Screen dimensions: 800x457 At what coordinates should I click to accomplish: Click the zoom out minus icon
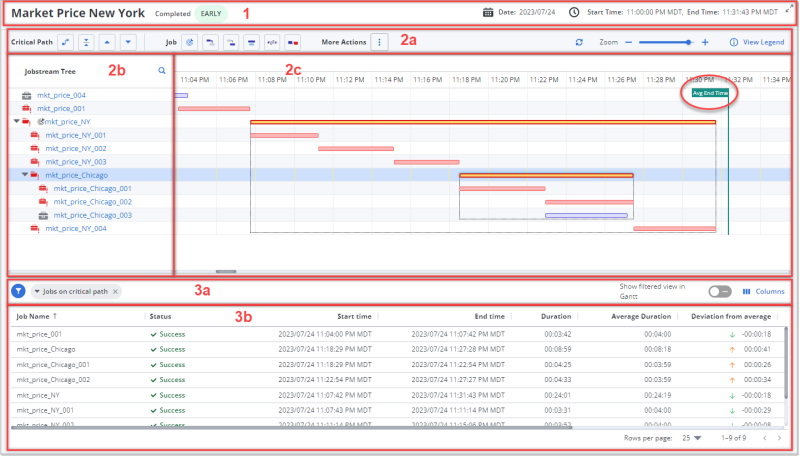click(x=628, y=43)
